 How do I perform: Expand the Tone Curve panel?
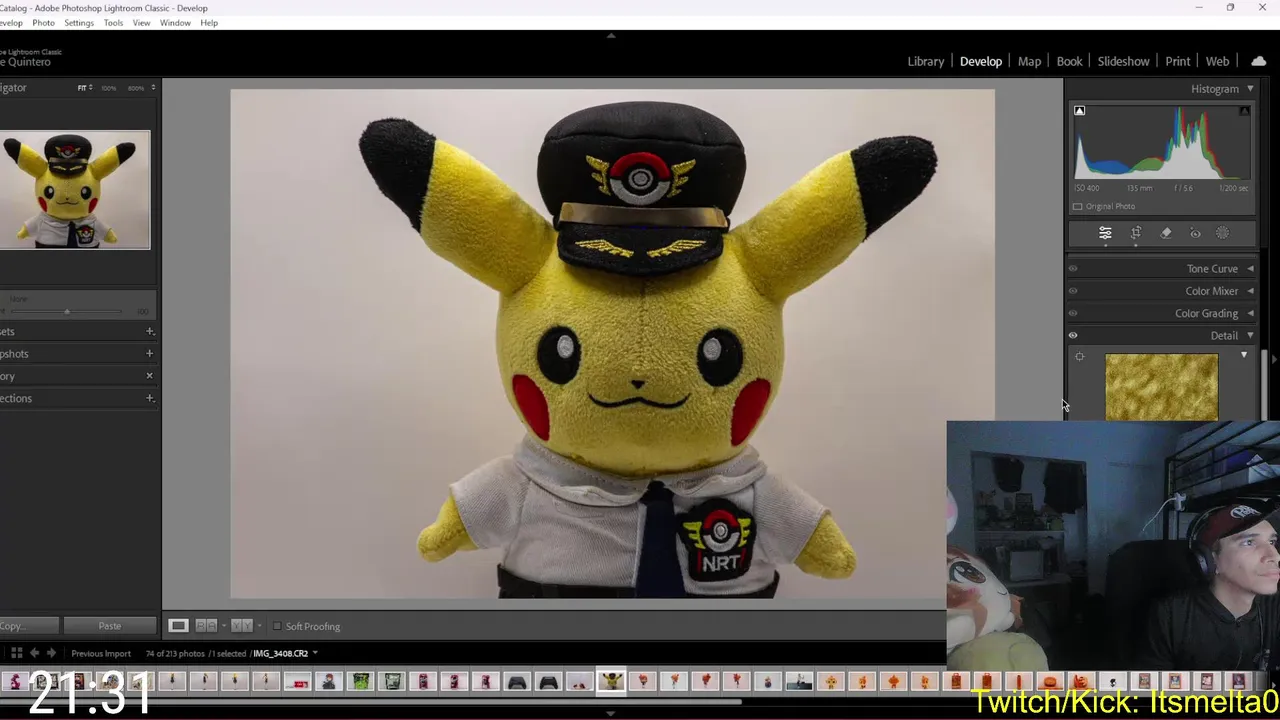(x=1250, y=269)
